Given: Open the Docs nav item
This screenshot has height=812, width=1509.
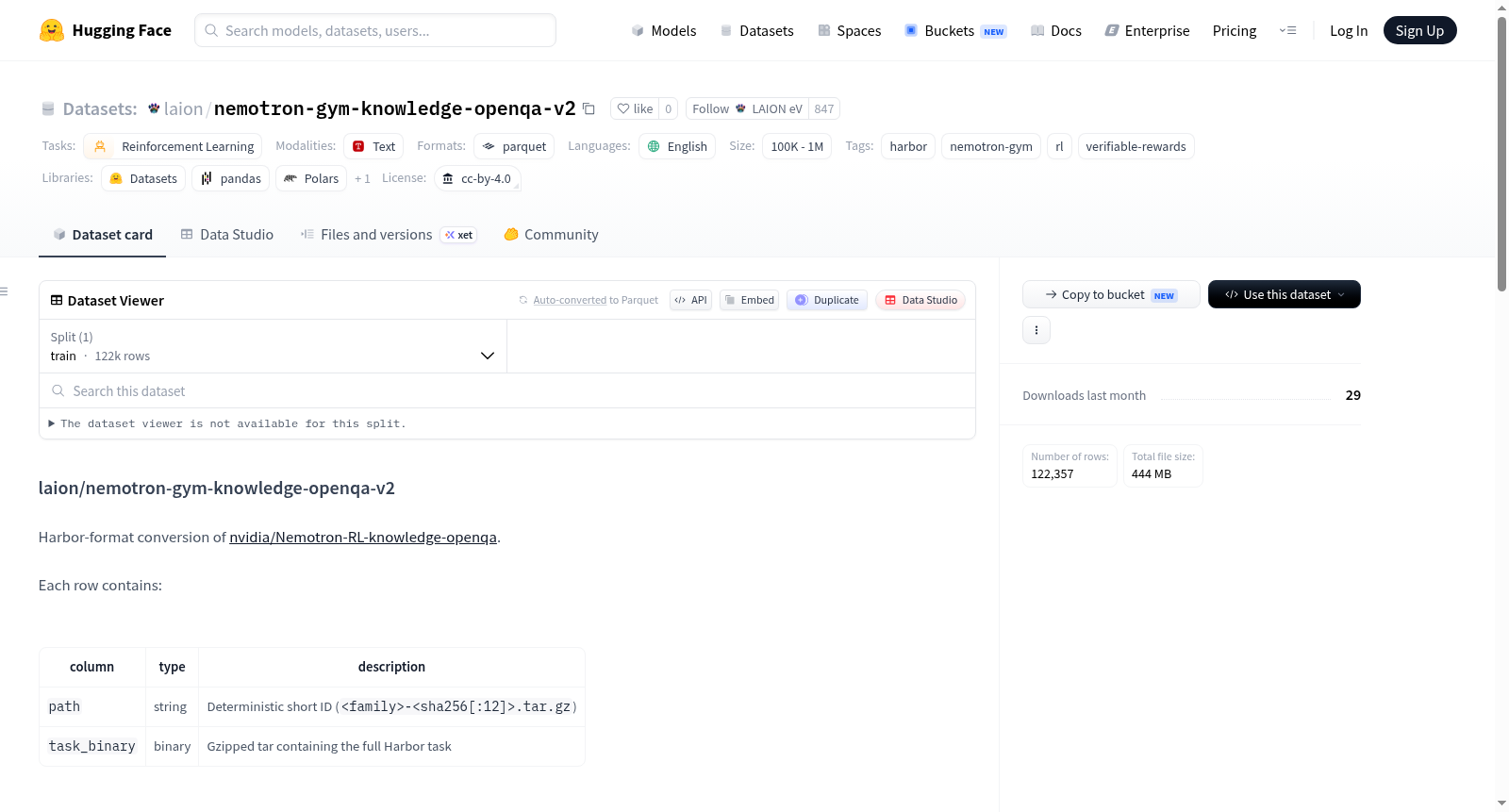Looking at the screenshot, I should point(1056,31).
